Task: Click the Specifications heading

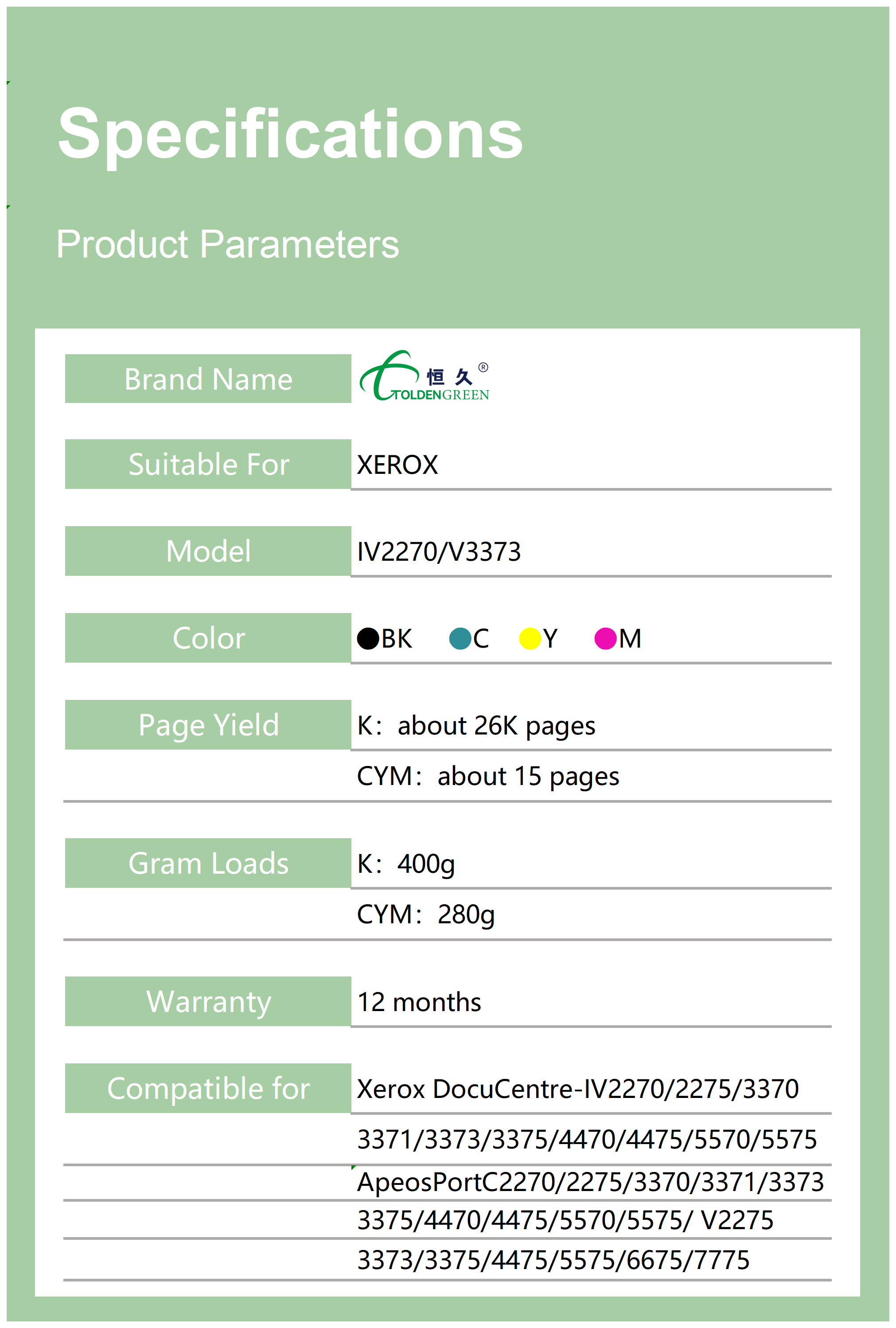Action: 290,134
